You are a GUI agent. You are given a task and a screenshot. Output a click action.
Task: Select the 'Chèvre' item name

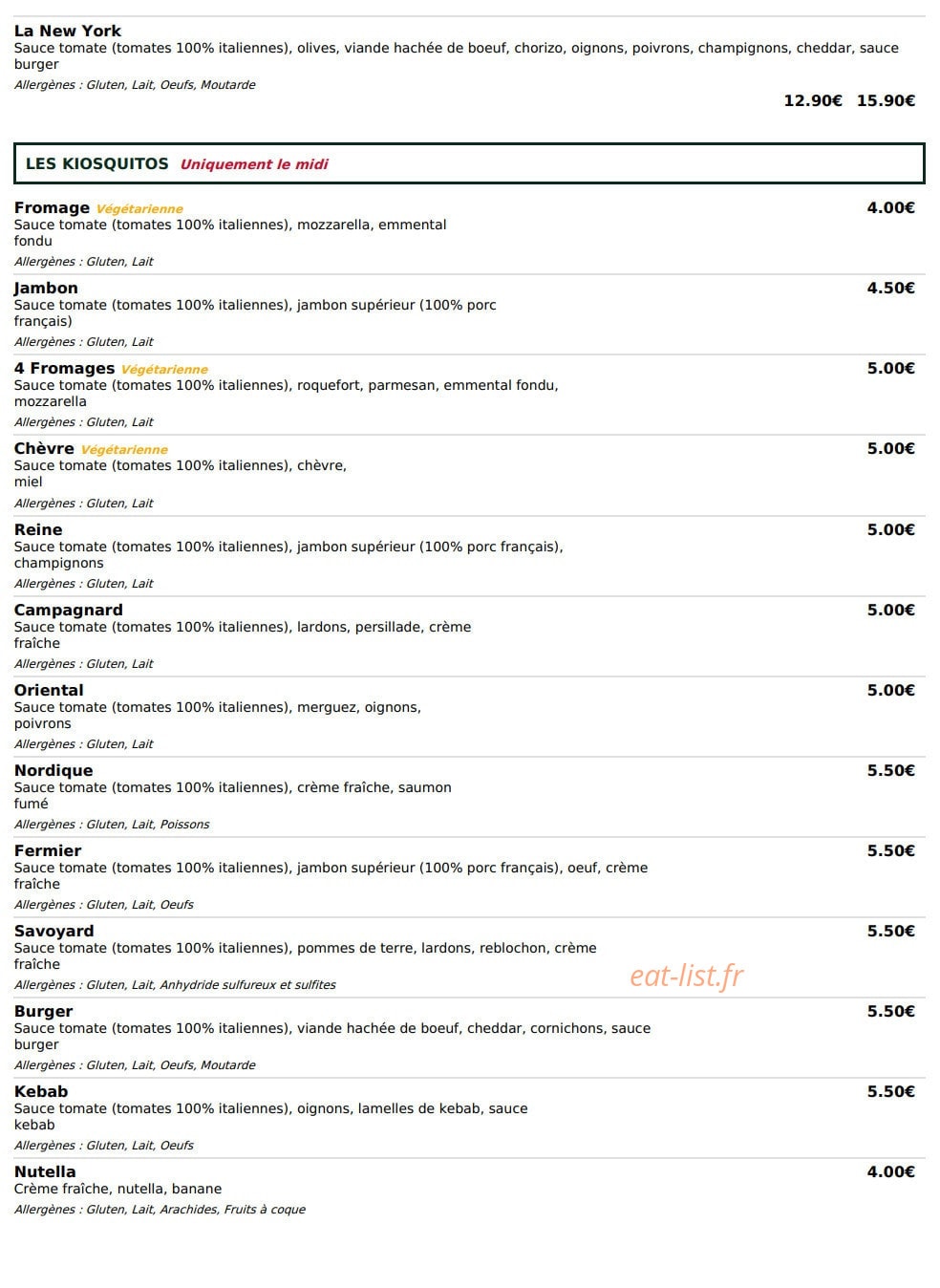[x=44, y=448]
